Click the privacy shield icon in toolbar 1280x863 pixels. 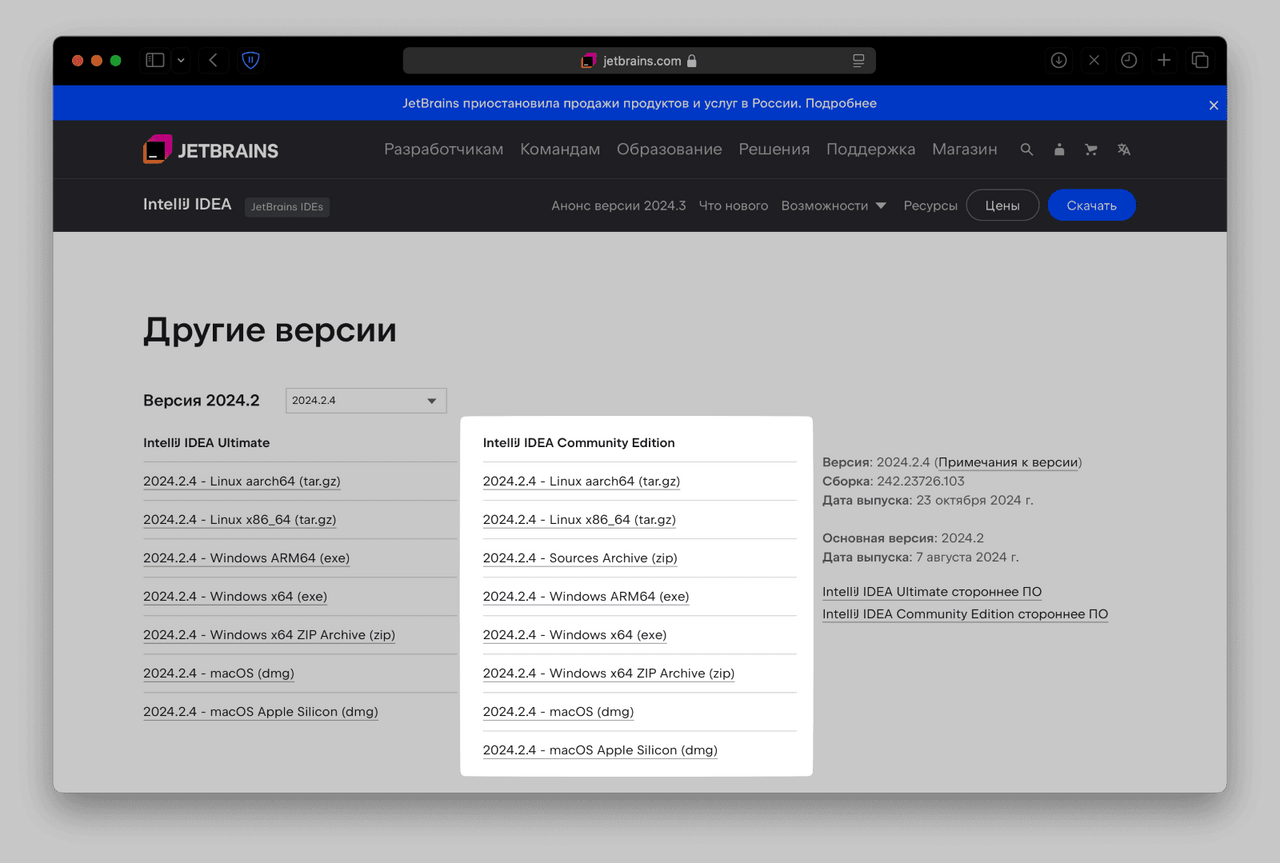coord(251,60)
